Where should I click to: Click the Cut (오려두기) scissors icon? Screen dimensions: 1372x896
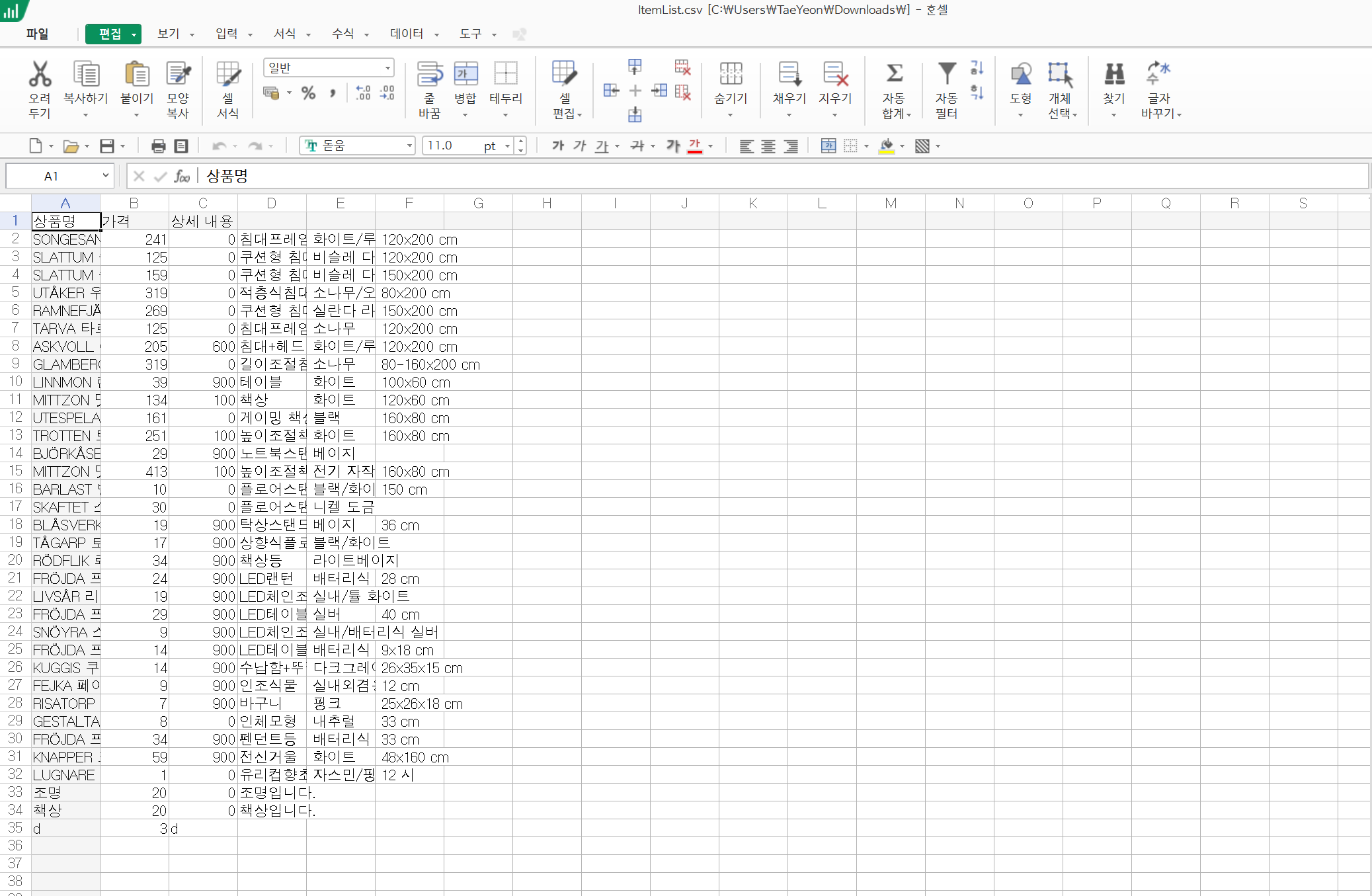click(x=40, y=74)
